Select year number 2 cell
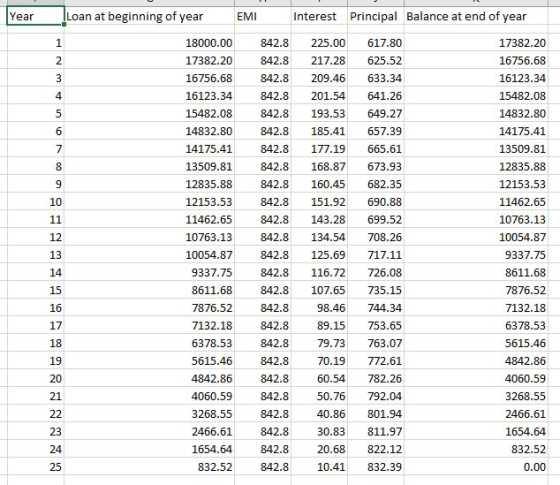The image size is (560, 485). pos(35,60)
